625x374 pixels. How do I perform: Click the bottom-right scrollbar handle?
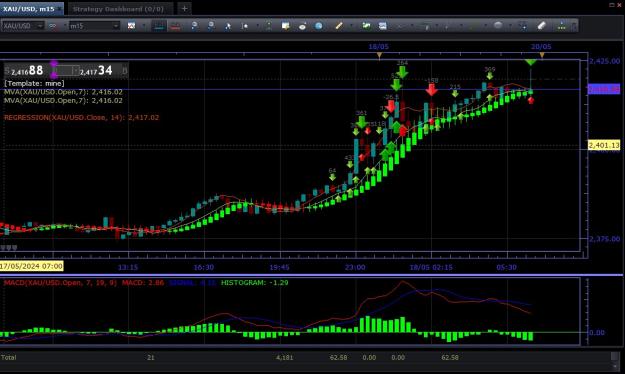click(x=615, y=356)
